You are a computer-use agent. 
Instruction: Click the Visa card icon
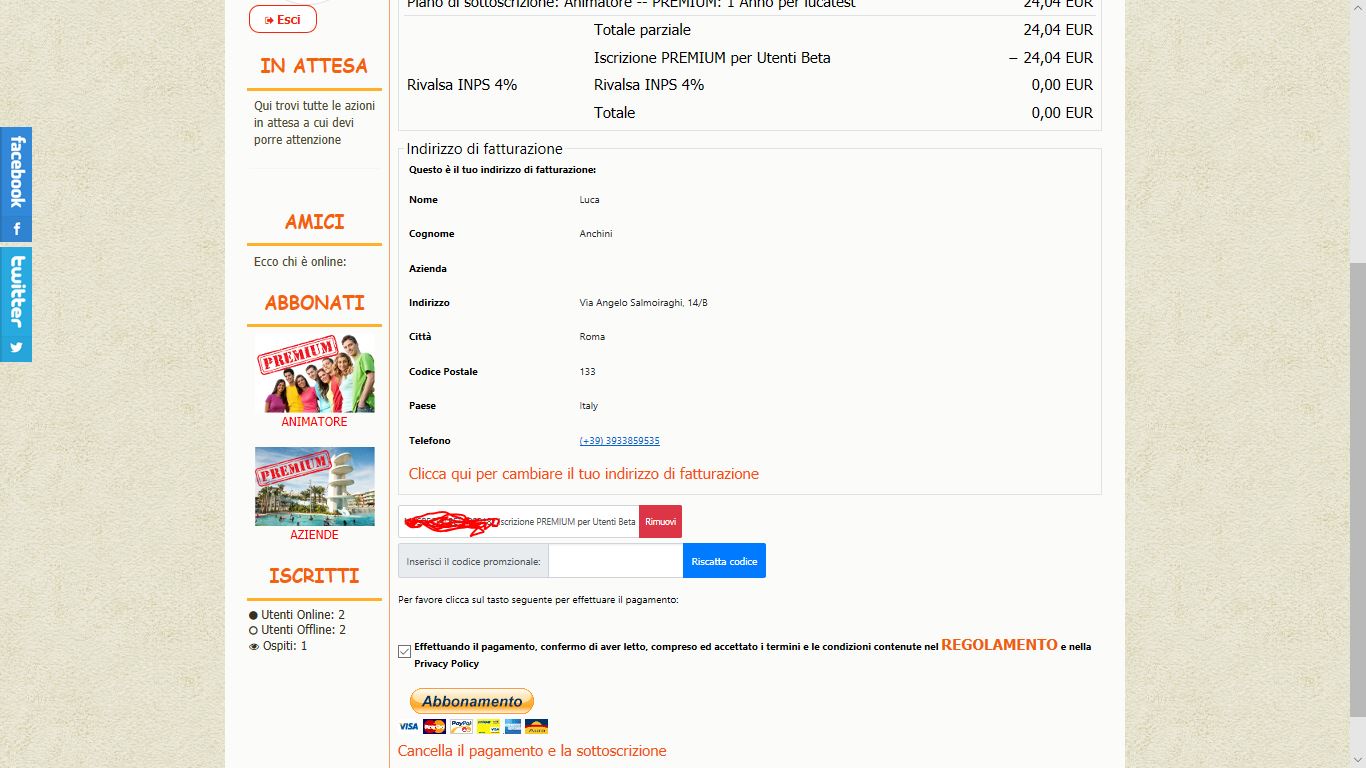click(x=409, y=727)
